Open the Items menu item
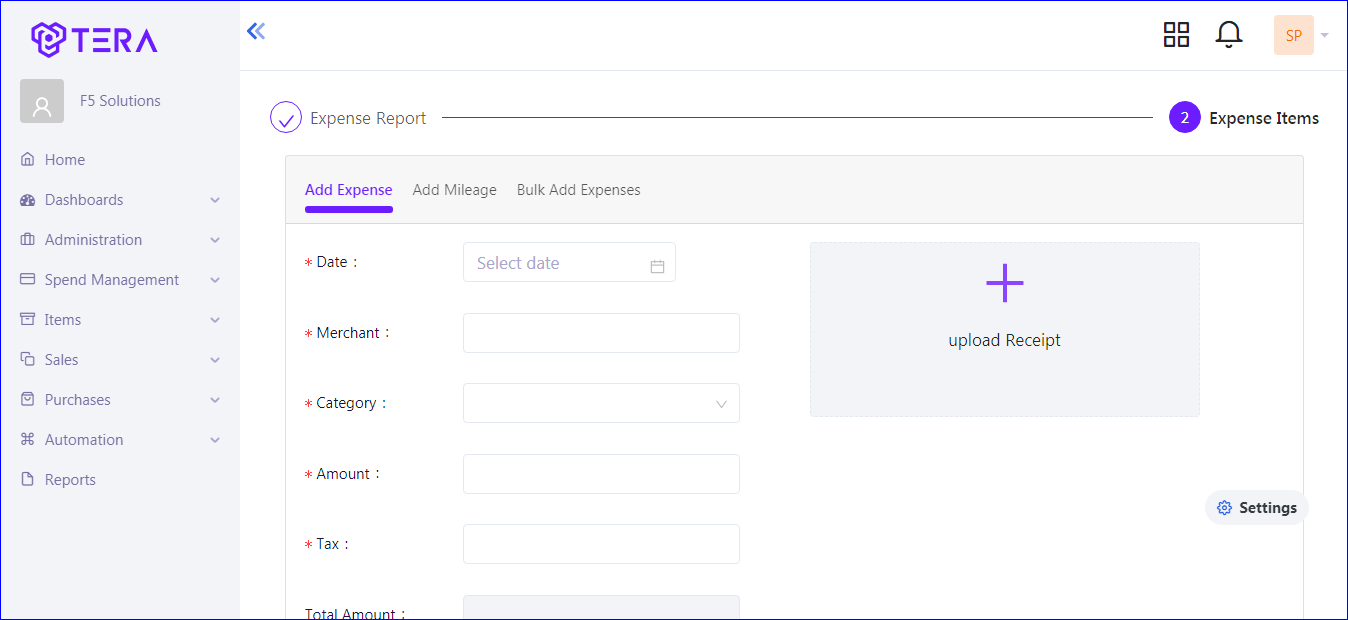The height and width of the screenshot is (620, 1348). 120,320
